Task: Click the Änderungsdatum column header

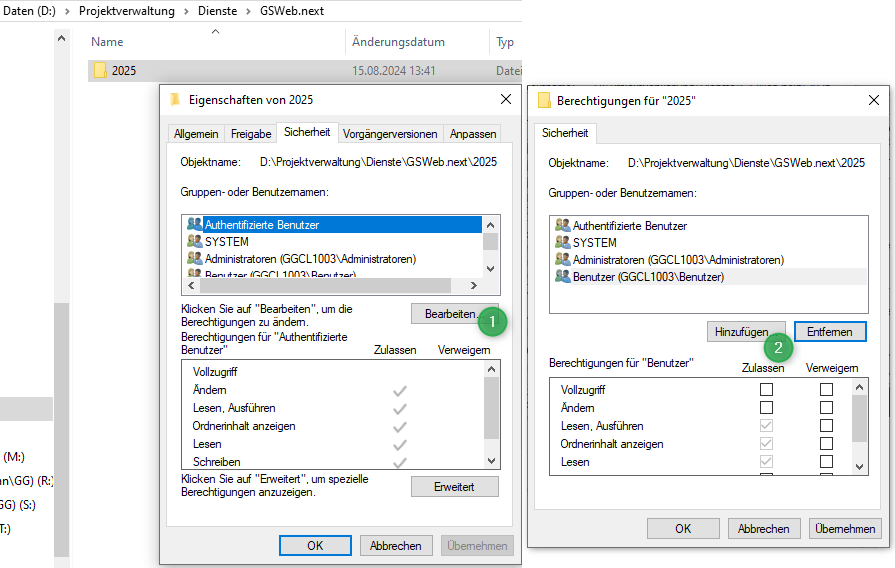Action: (398, 42)
